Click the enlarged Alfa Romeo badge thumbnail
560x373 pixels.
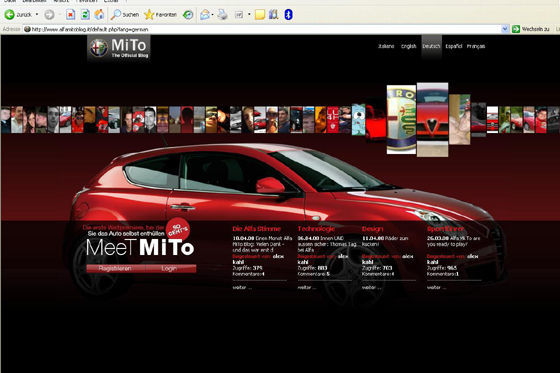[x=401, y=120]
